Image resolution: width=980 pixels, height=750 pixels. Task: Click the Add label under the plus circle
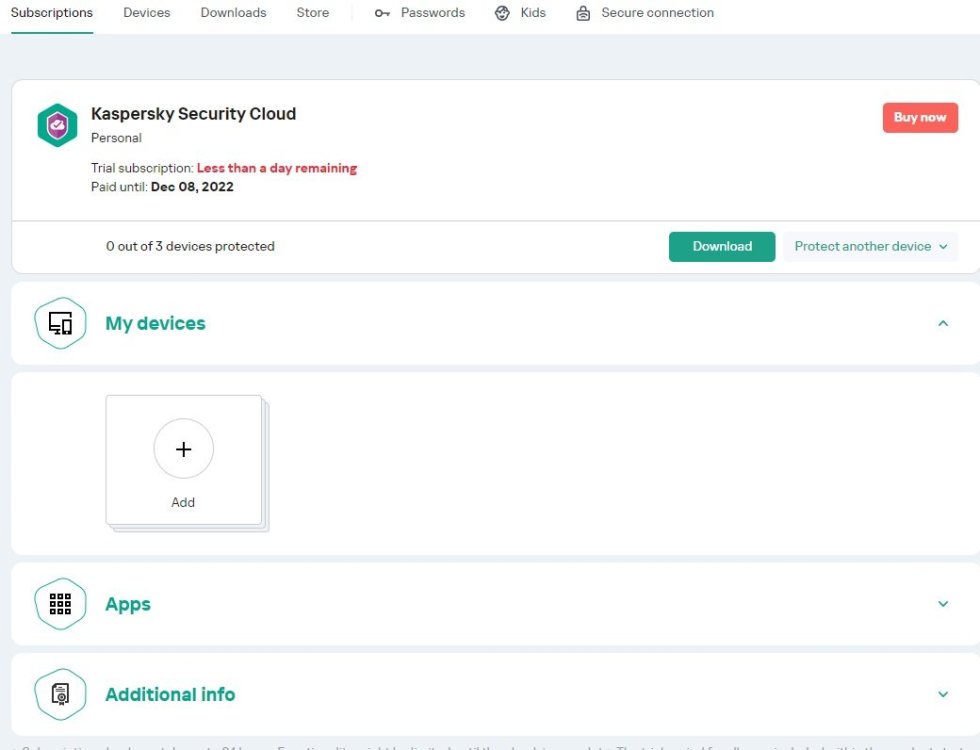pyautogui.click(x=183, y=502)
